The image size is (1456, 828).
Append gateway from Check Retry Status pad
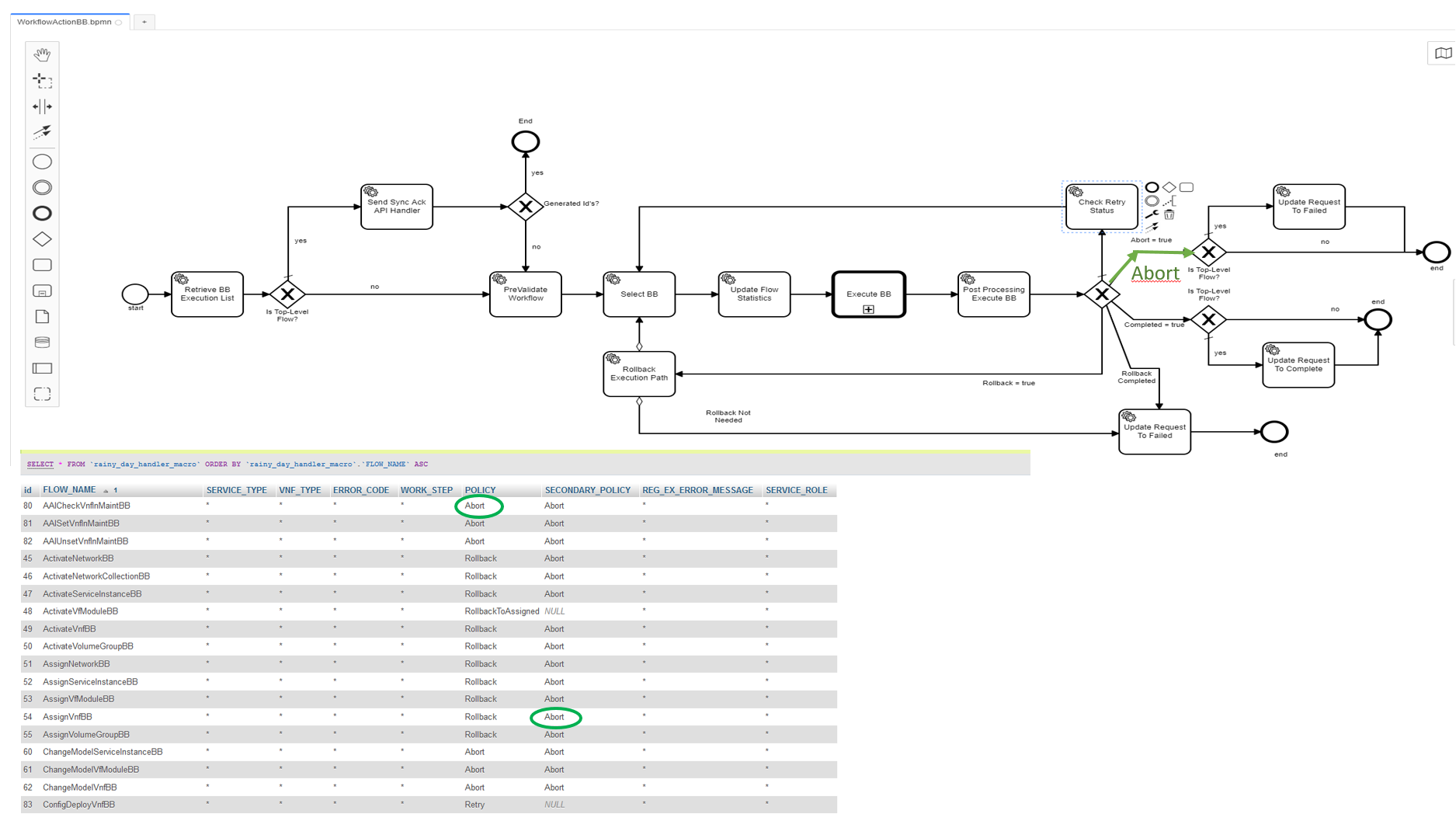click(1169, 187)
